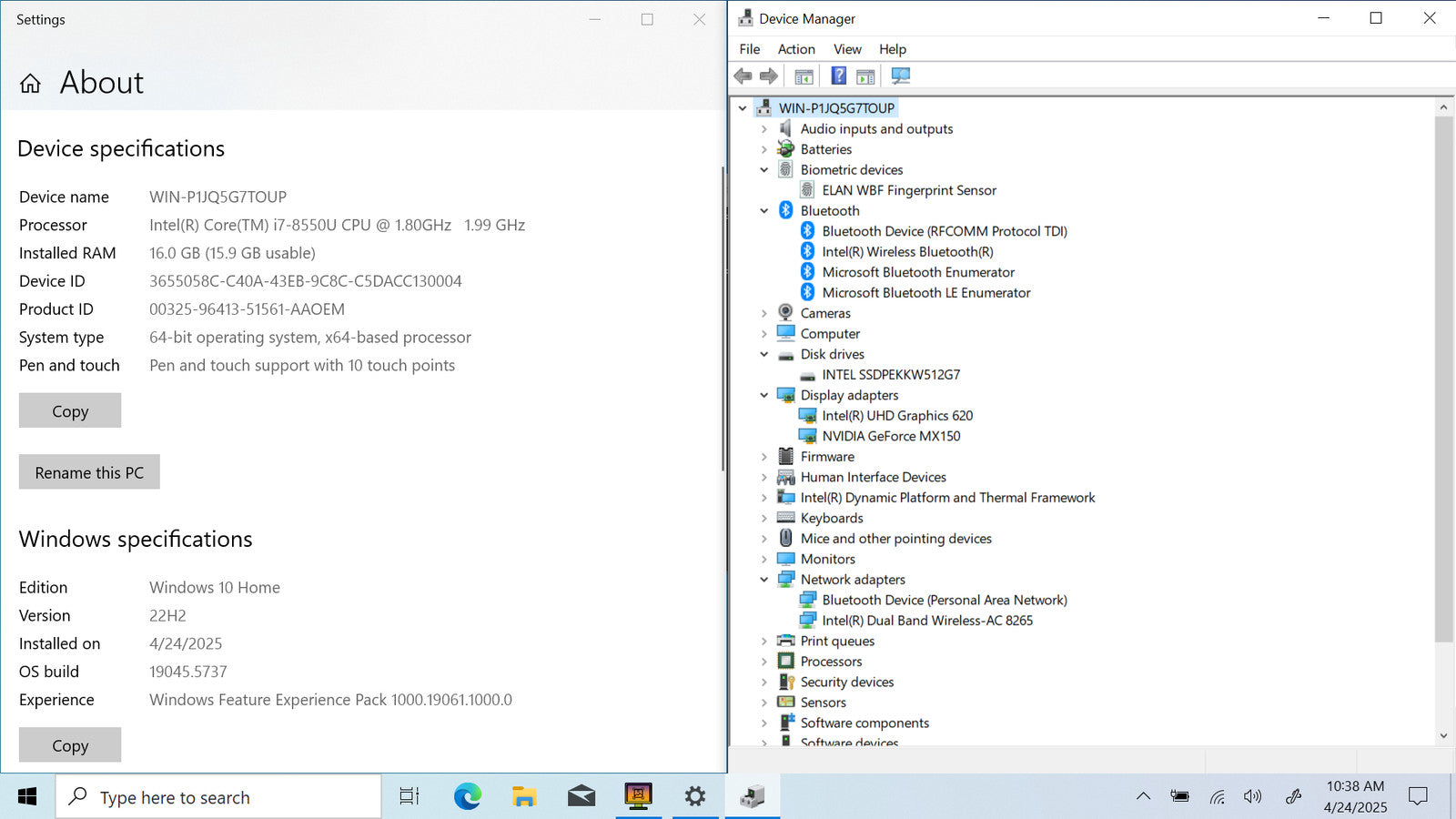Switch to Device Manager via its taskbar icon
The height and width of the screenshot is (819, 1456).
752,797
